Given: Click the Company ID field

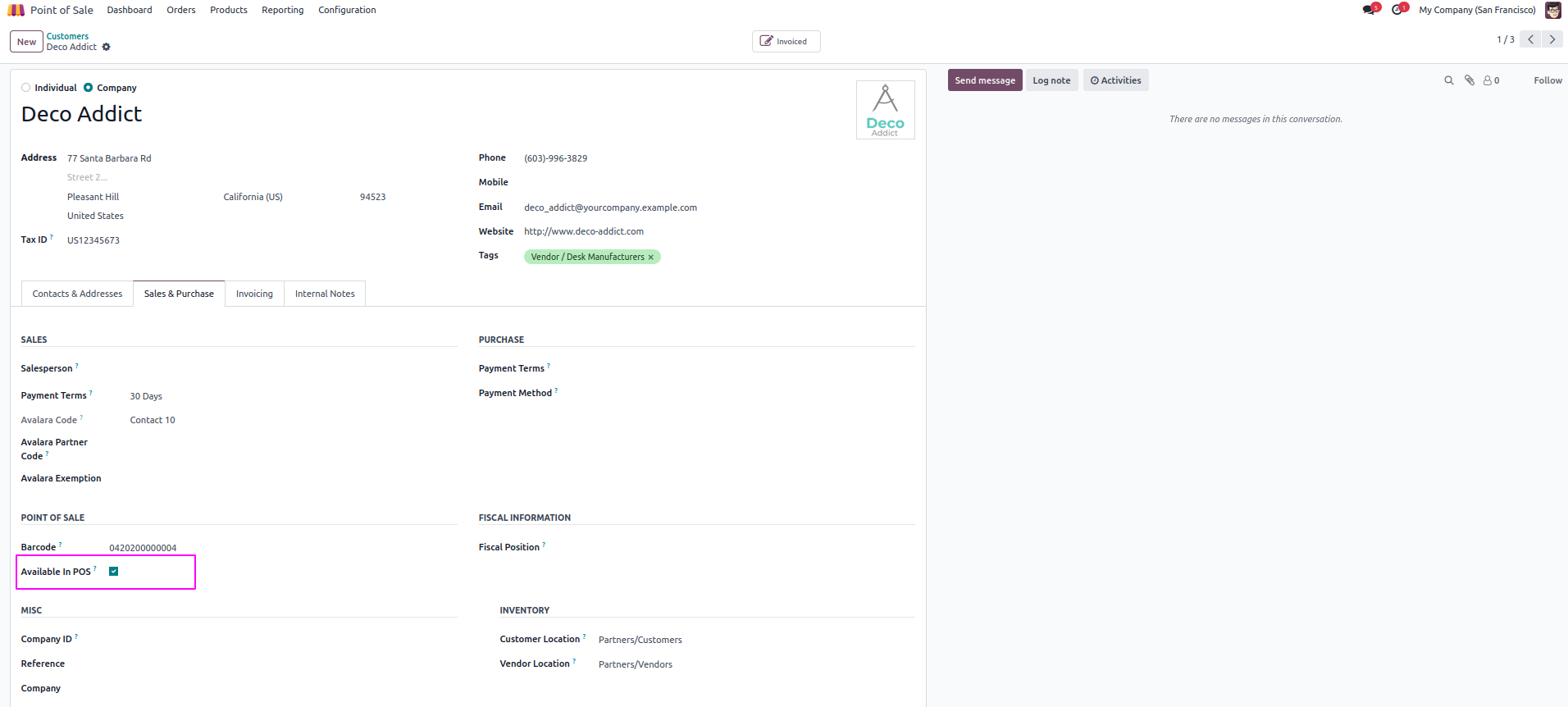Looking at the screenshot, I should (x=283, y=640).
